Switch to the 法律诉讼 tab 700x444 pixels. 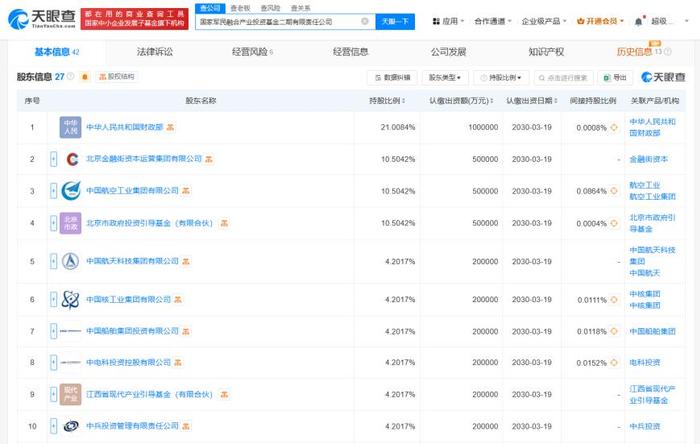pos(155,52)
